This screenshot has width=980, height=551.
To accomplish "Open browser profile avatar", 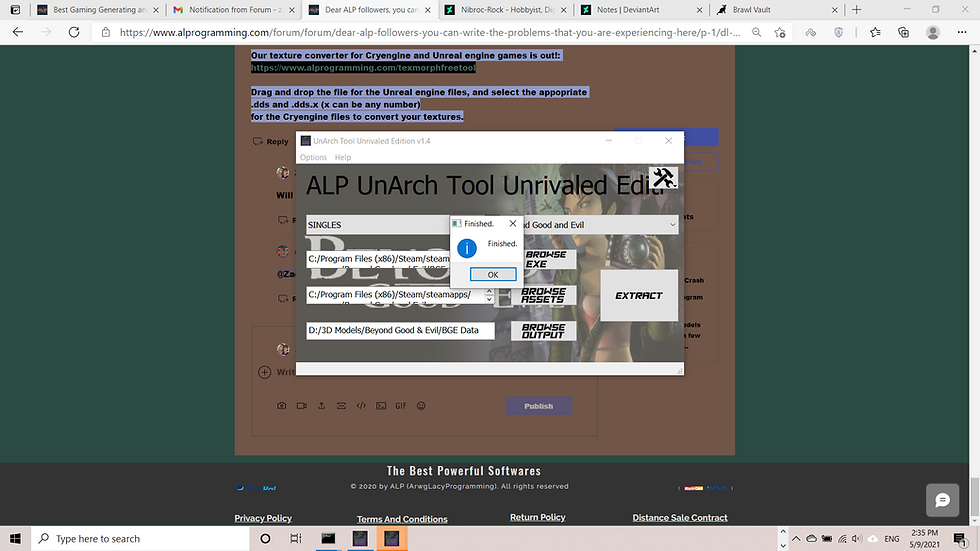I will (932, 32).
